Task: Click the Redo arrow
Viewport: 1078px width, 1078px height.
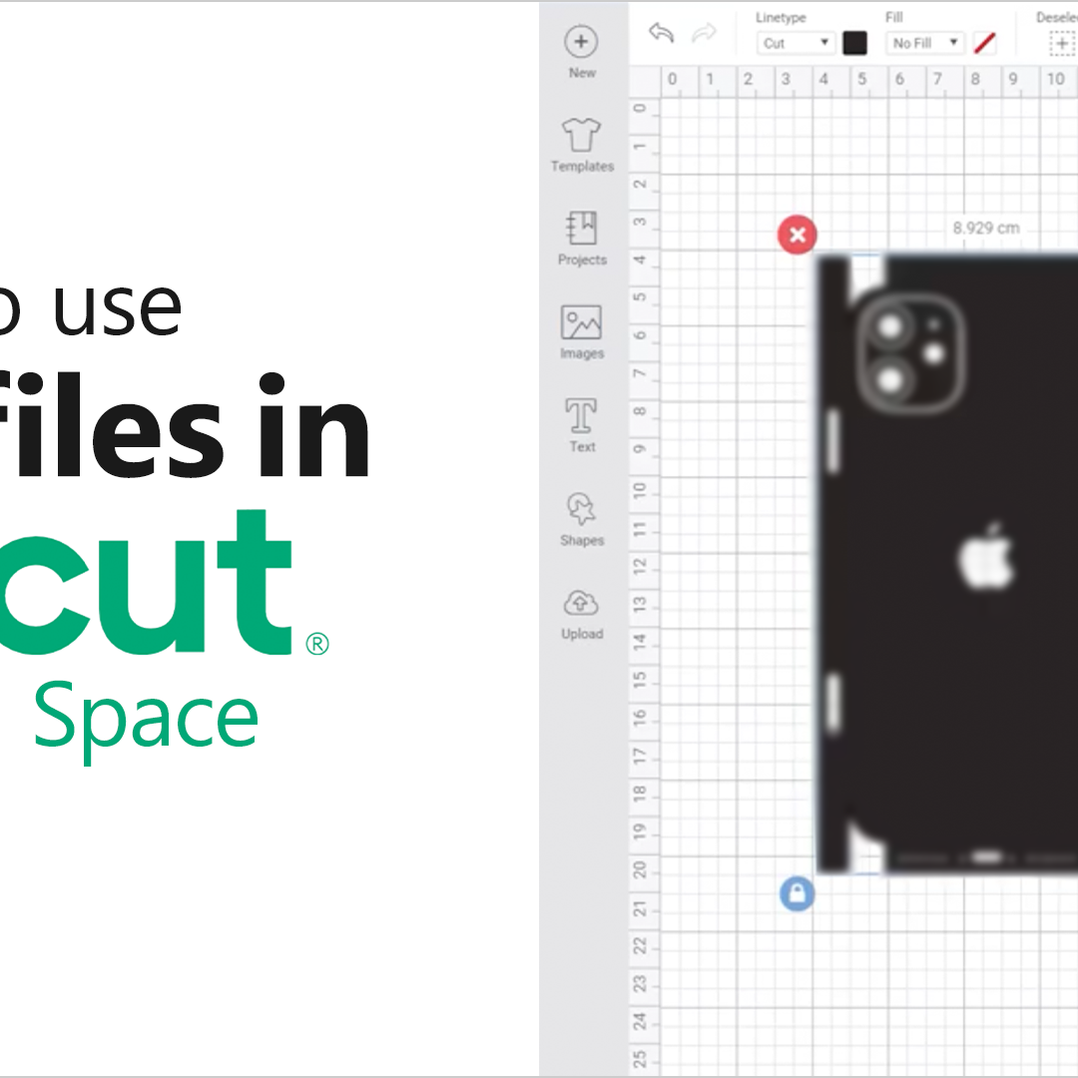Action: [x=704, y=33]
